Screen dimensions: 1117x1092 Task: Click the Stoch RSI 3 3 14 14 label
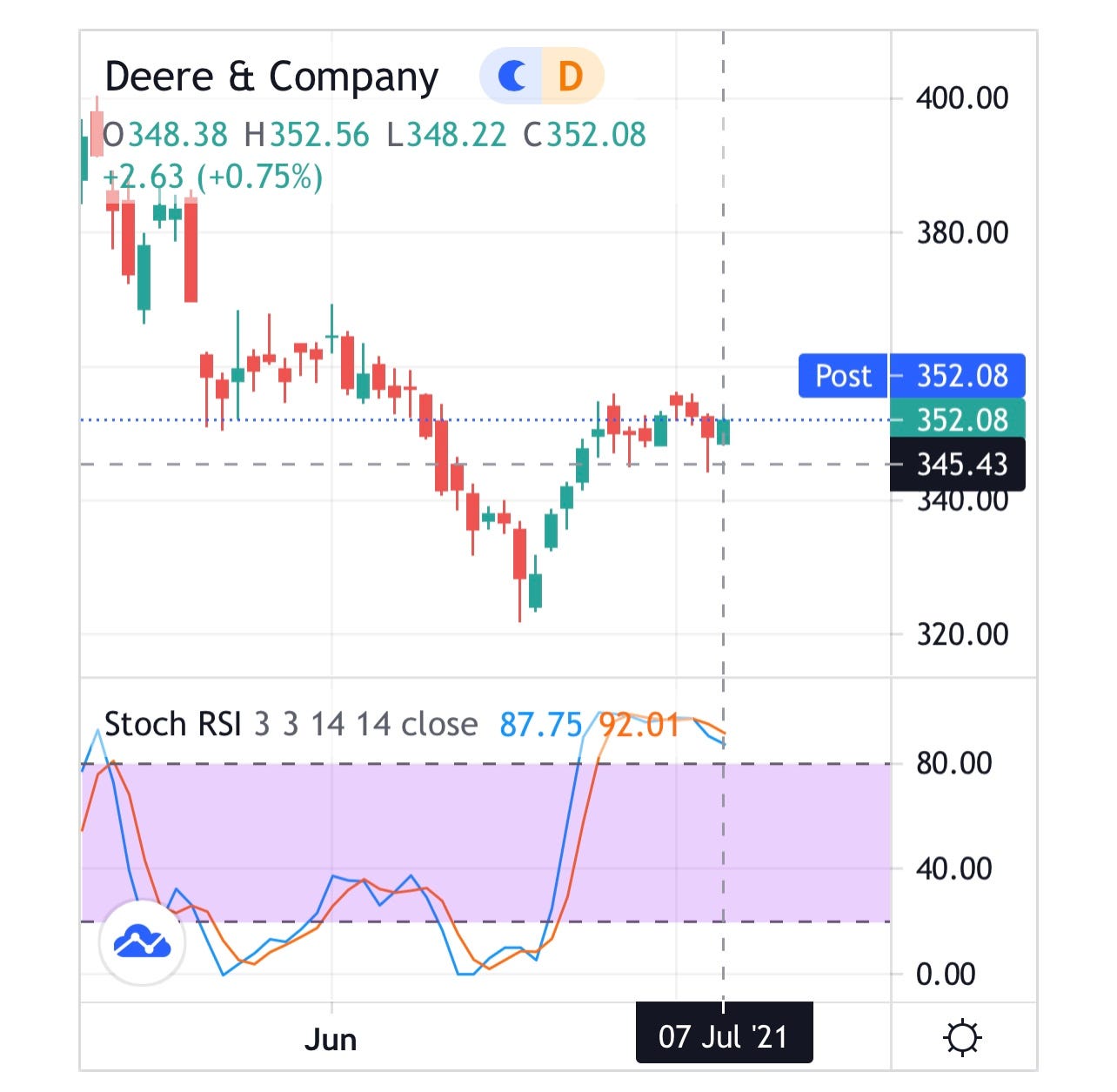287,723
